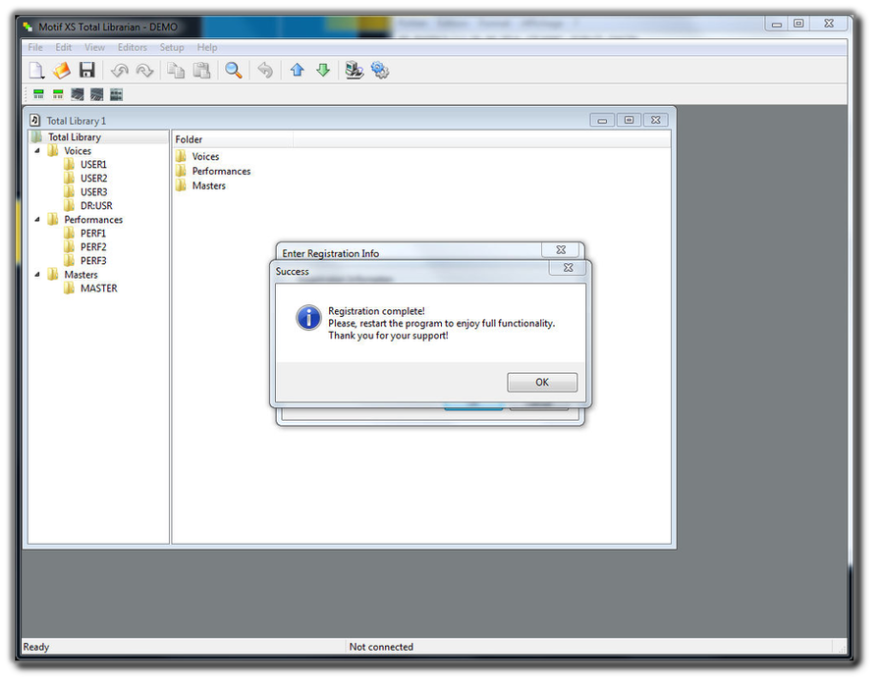Click the beige green-display icon on second toolbar
The height and width of the screenshot is (685, 878).
point(58,94)
